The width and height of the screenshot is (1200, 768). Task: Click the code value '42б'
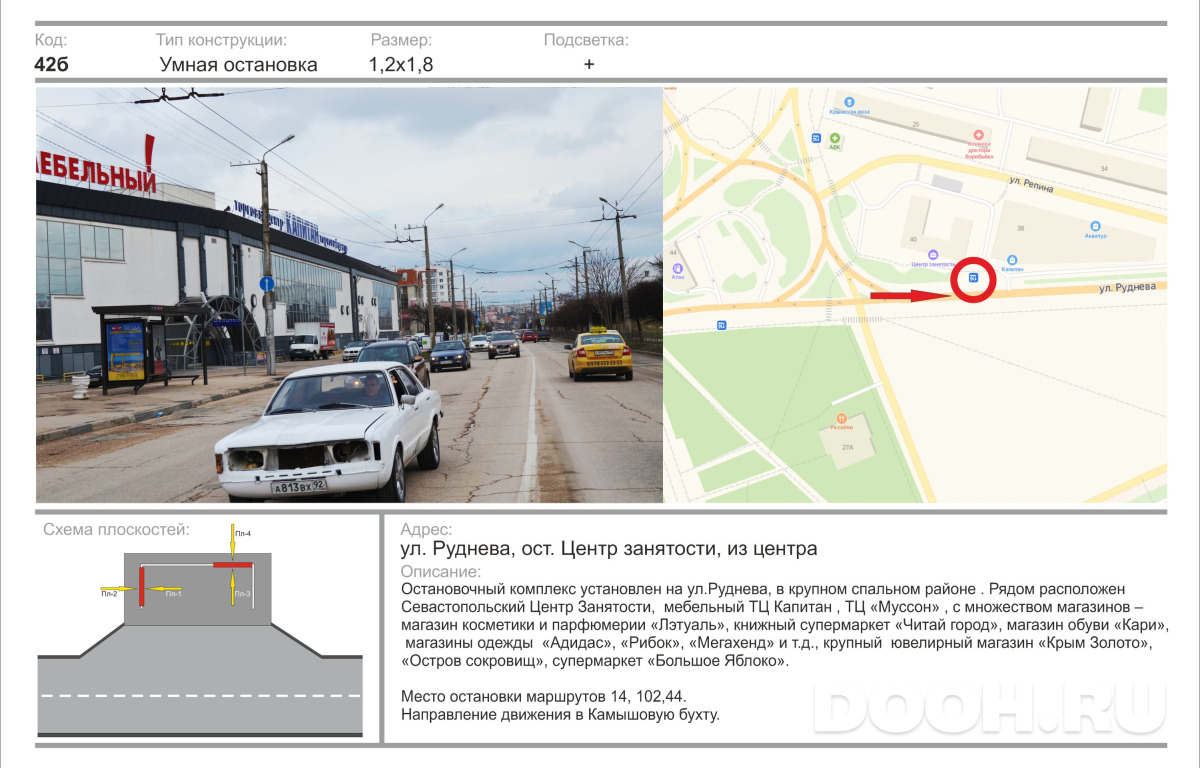point(52,65)
